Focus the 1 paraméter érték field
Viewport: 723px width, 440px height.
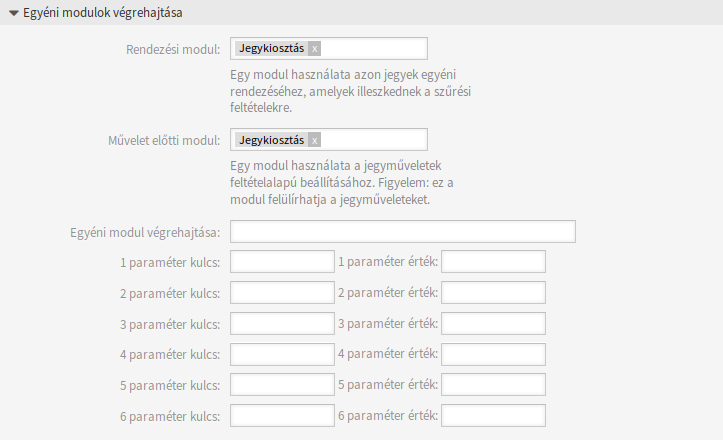[x=493, y=262]
